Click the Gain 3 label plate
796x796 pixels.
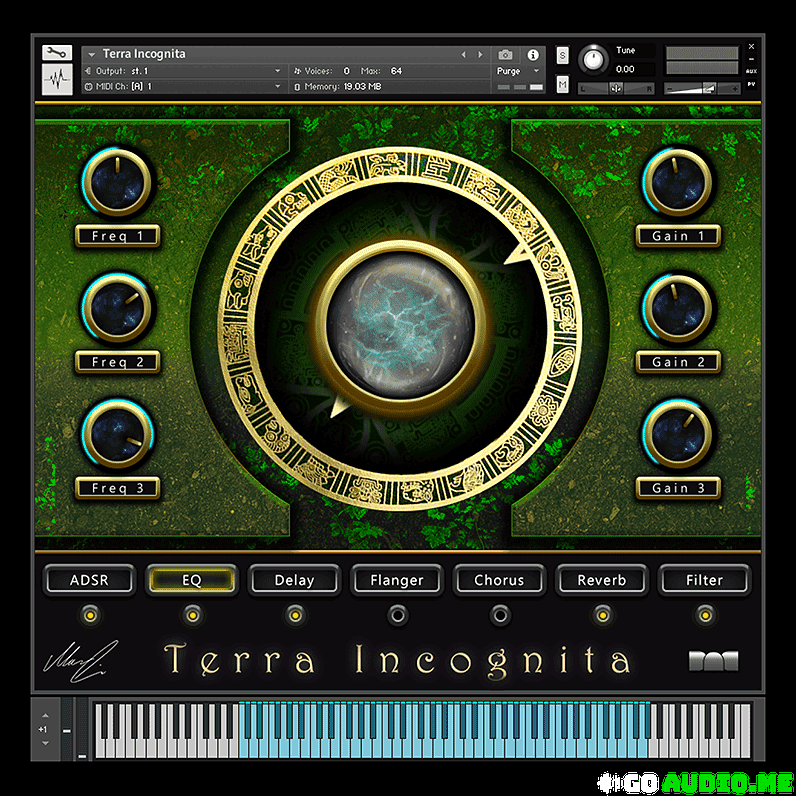pyautogui.click(x=678, y=488)
